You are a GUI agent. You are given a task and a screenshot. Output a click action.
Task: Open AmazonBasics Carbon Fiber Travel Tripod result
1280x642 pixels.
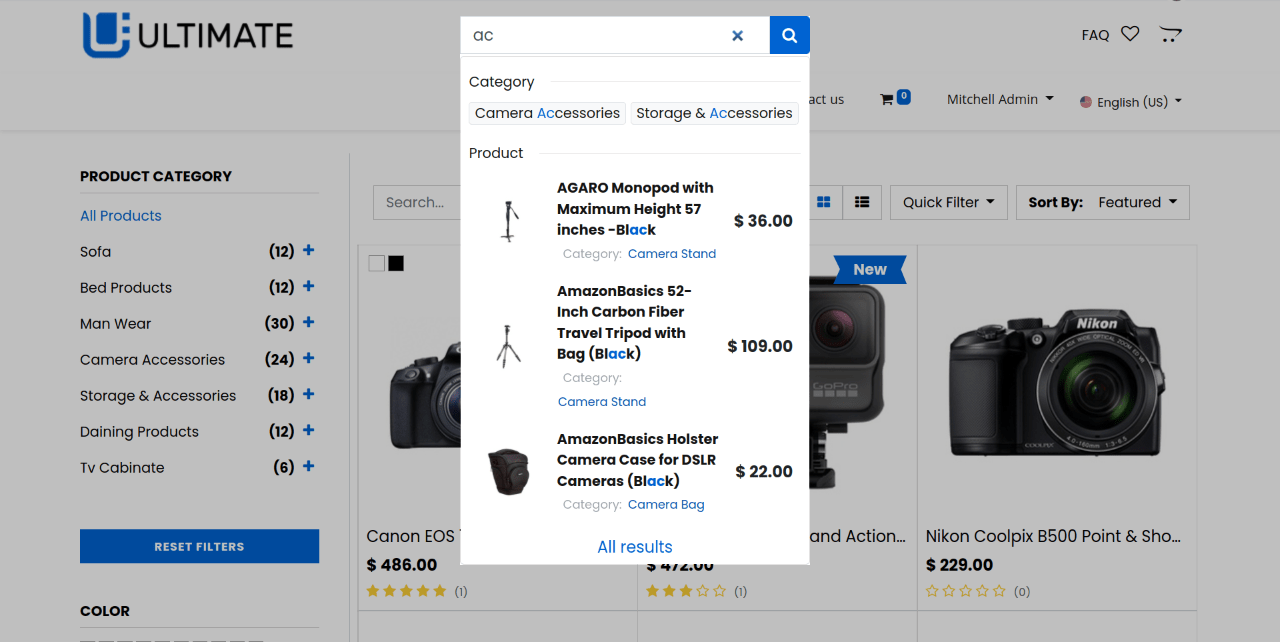pos(624,322)
